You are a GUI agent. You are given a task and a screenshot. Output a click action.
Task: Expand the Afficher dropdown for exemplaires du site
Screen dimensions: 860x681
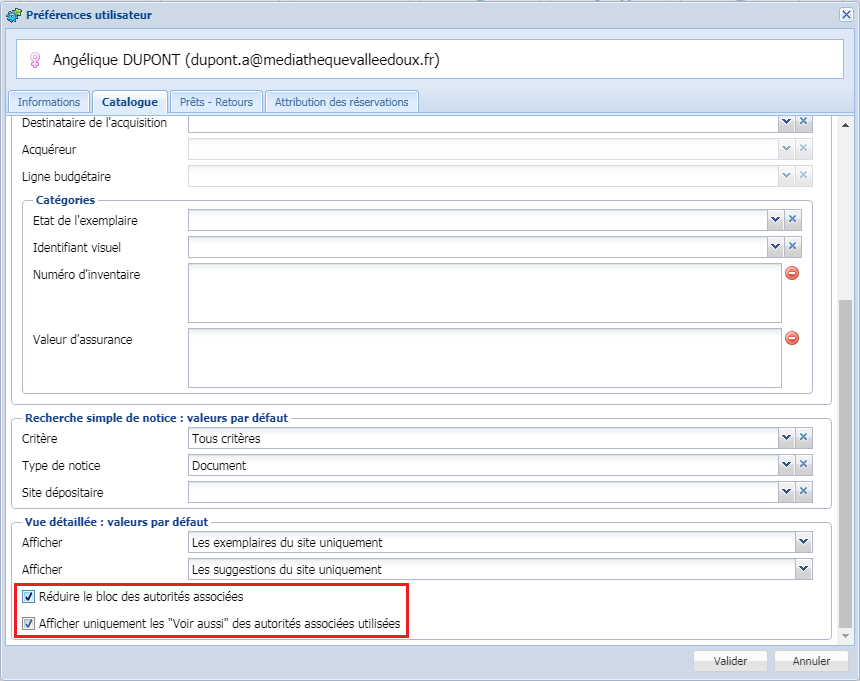point(803,541)
